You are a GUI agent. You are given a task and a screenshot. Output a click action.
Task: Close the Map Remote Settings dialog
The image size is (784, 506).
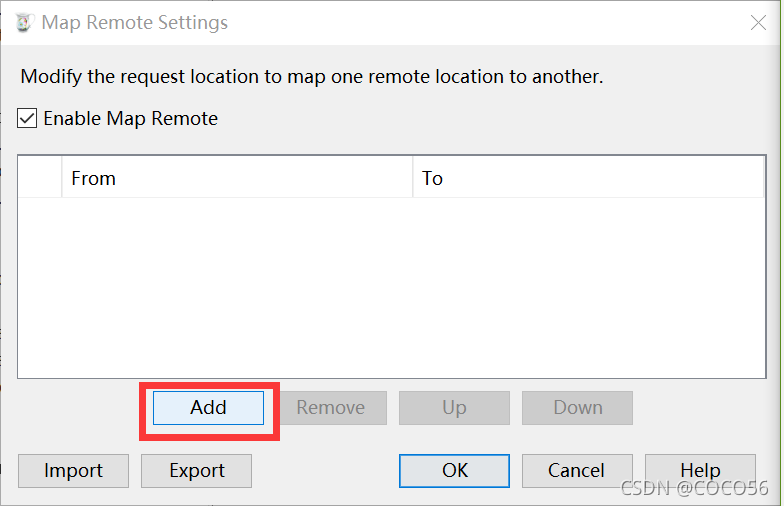[758, 22]
